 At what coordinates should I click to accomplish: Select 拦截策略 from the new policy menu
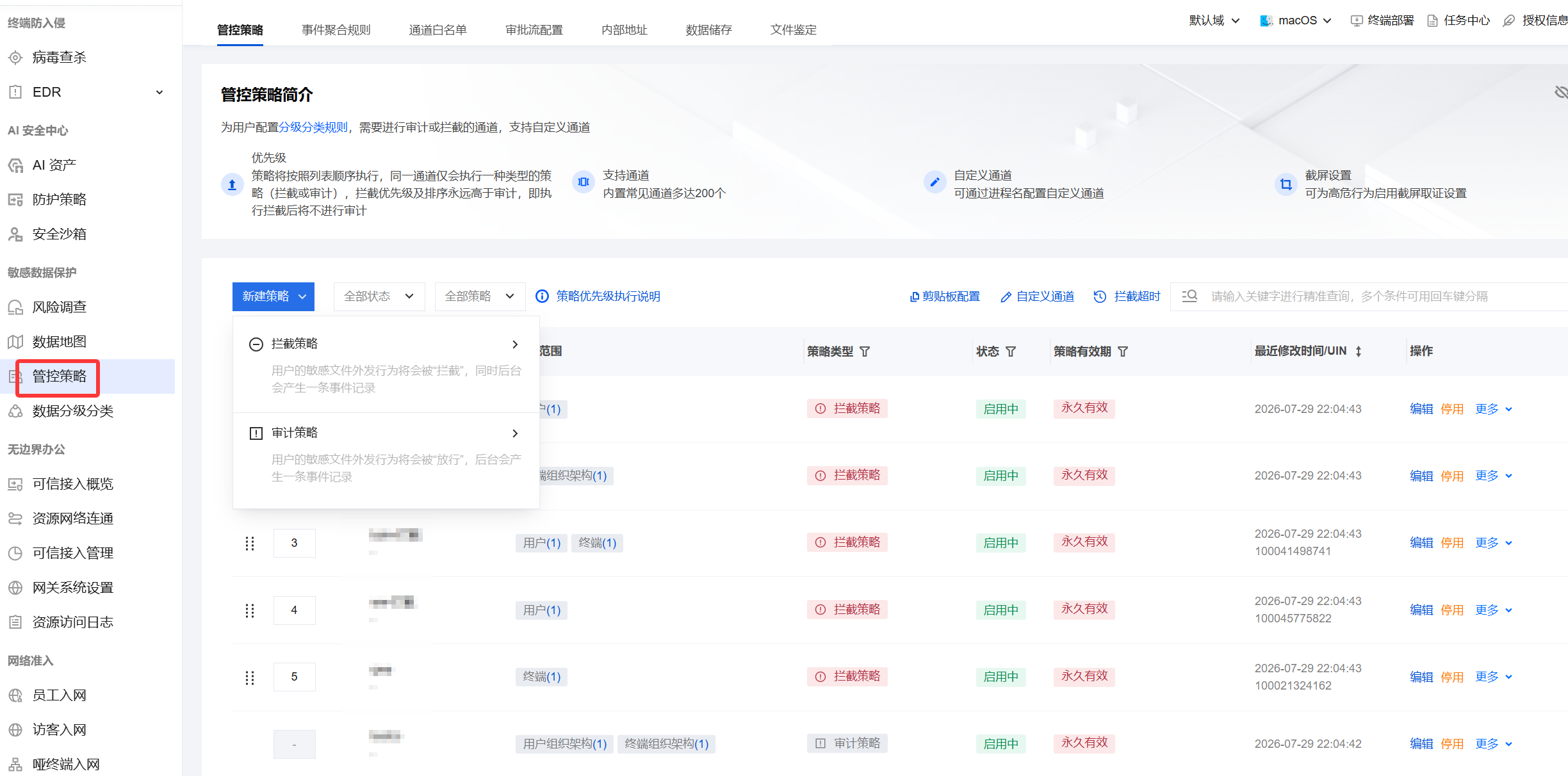[386, 365]
